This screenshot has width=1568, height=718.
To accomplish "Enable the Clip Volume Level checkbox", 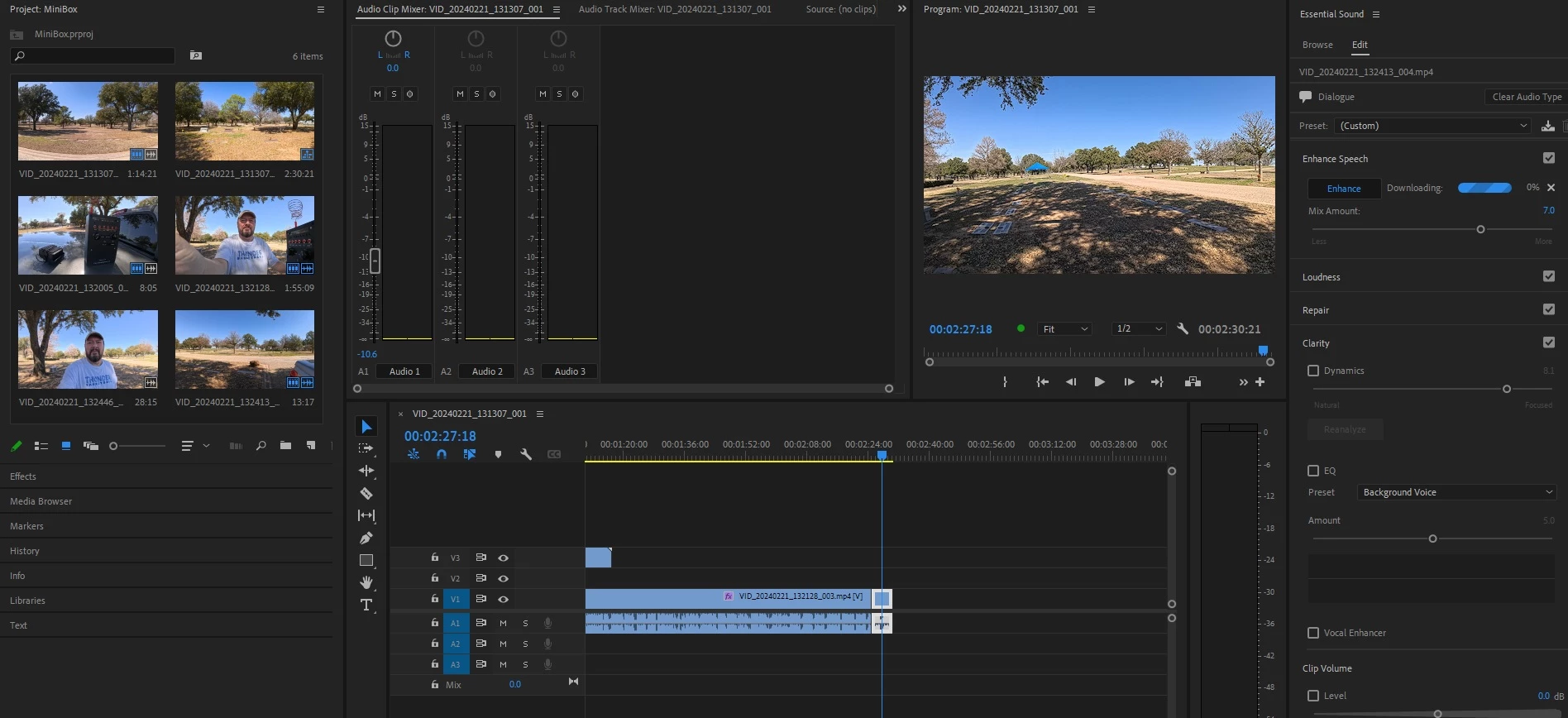I will coord(1313,696).
